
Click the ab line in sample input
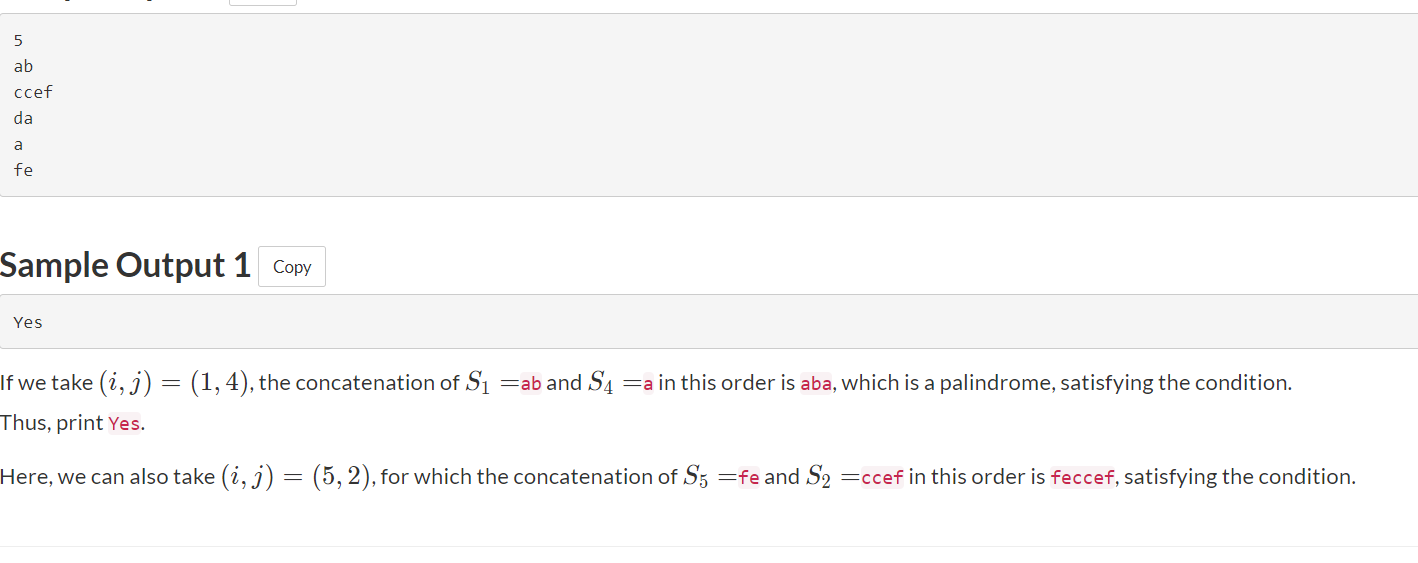click(23, 66)
